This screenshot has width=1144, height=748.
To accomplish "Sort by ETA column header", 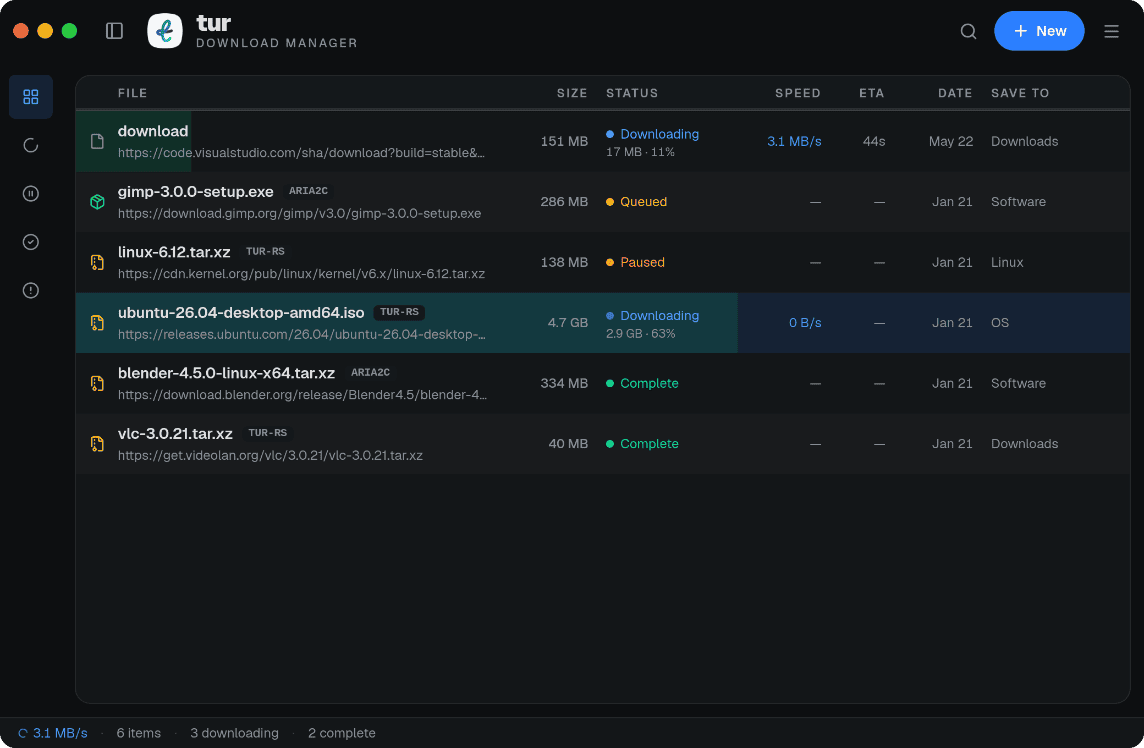I will (x=872, y=93).
